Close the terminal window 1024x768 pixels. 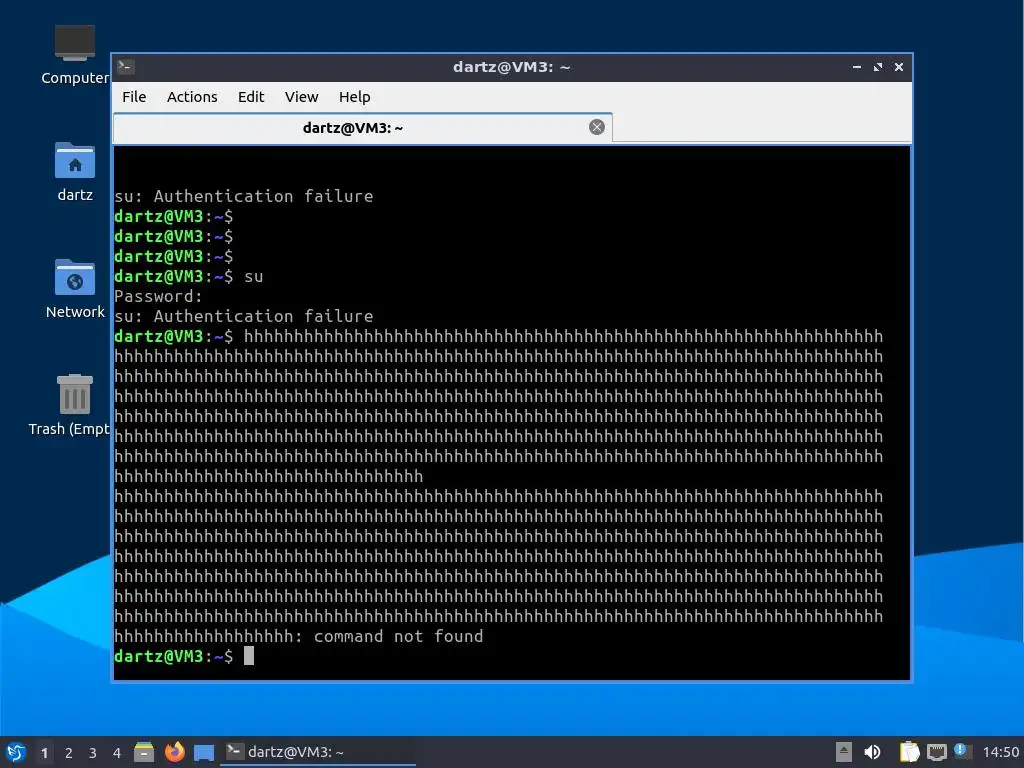pyautogui.click(x=899, y=67)
